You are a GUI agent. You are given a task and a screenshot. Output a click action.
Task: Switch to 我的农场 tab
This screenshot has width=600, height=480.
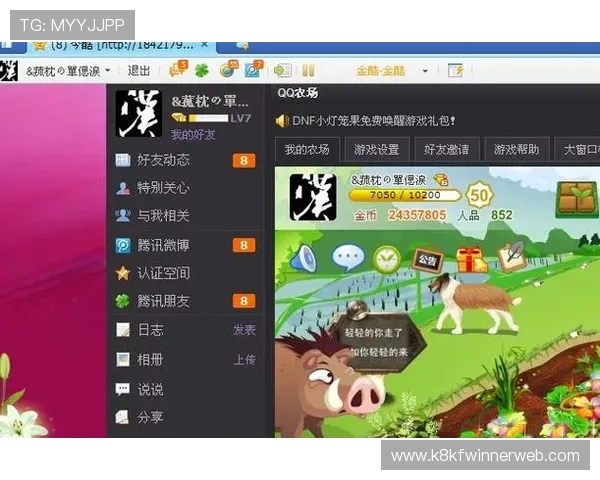307,150
